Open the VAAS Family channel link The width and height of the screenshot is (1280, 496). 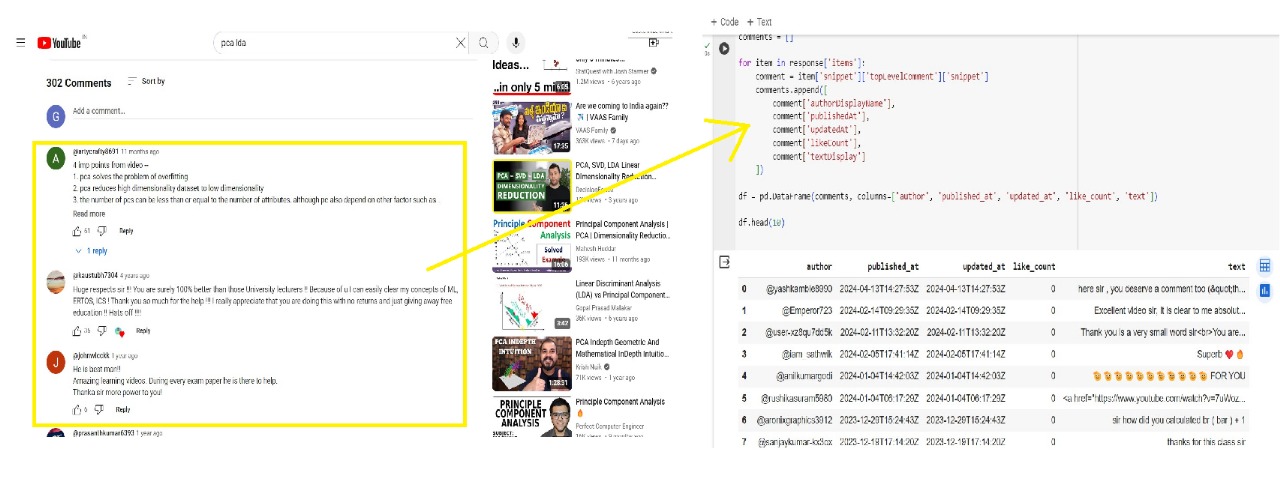pos(592,131)
